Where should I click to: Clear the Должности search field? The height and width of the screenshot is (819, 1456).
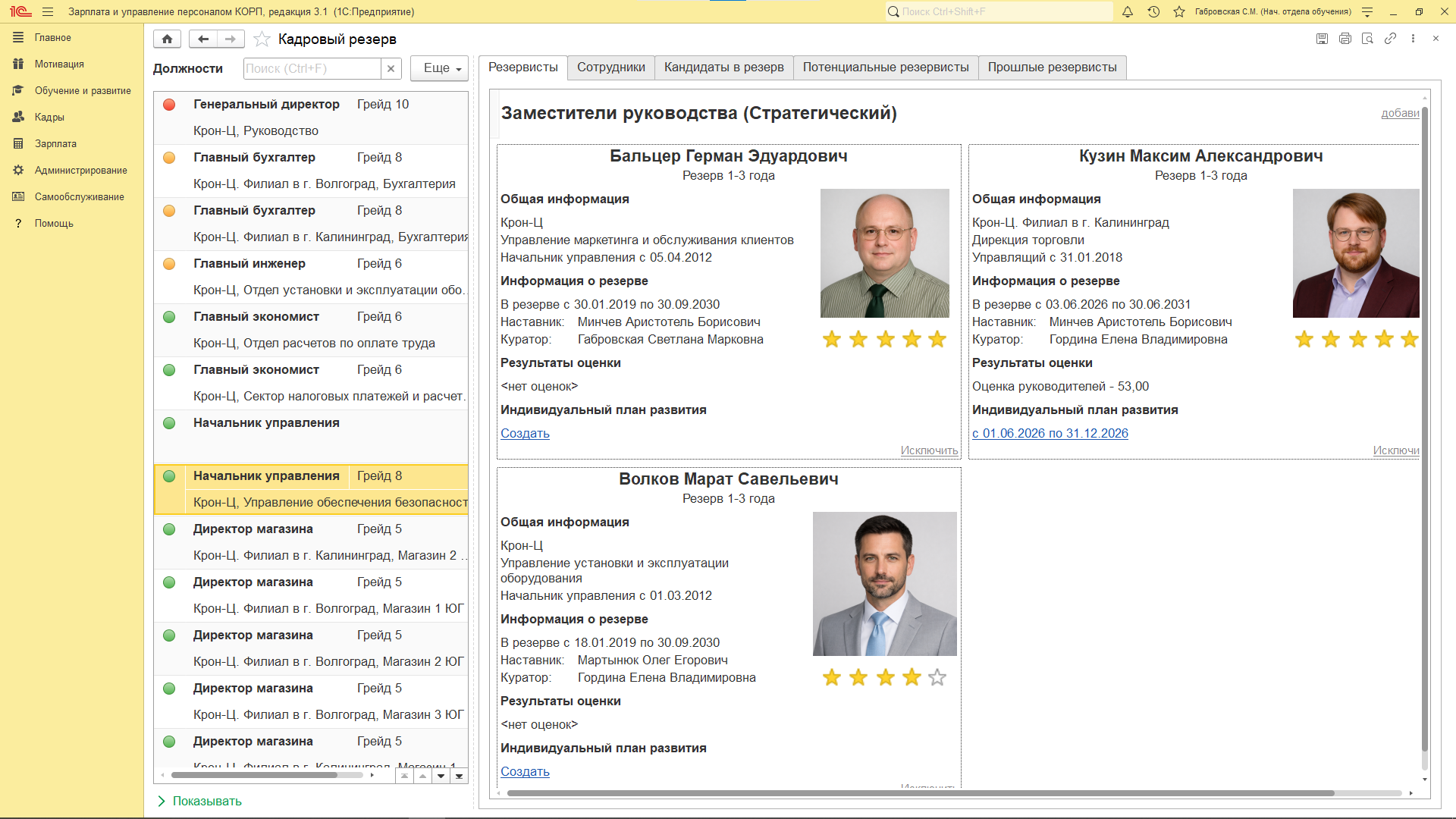(391, 68)
